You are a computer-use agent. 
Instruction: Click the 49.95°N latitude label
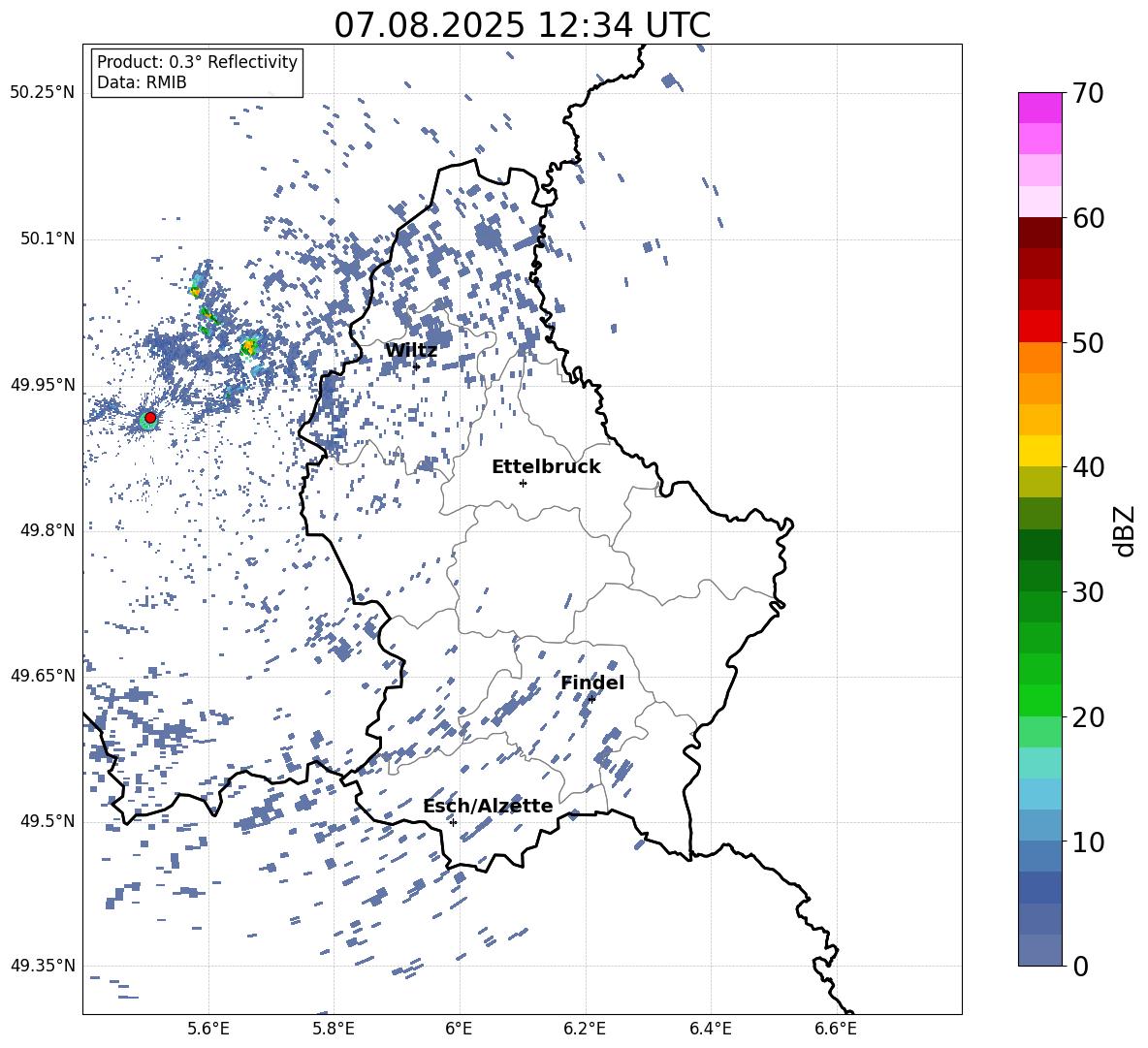pyautogui.click(x=43, y=385)
